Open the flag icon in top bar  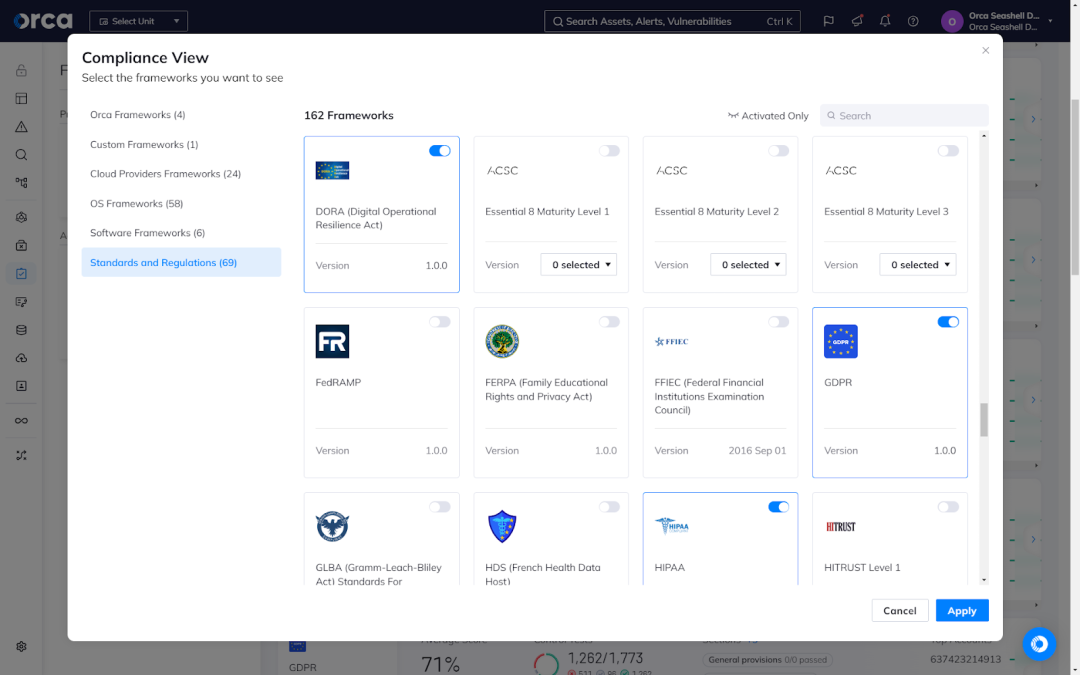(829, 21)
